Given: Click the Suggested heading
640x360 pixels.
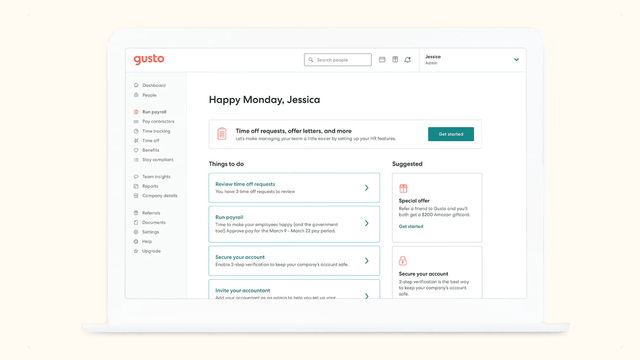Looking at the screenshot, I should click(x=407, y=164).
